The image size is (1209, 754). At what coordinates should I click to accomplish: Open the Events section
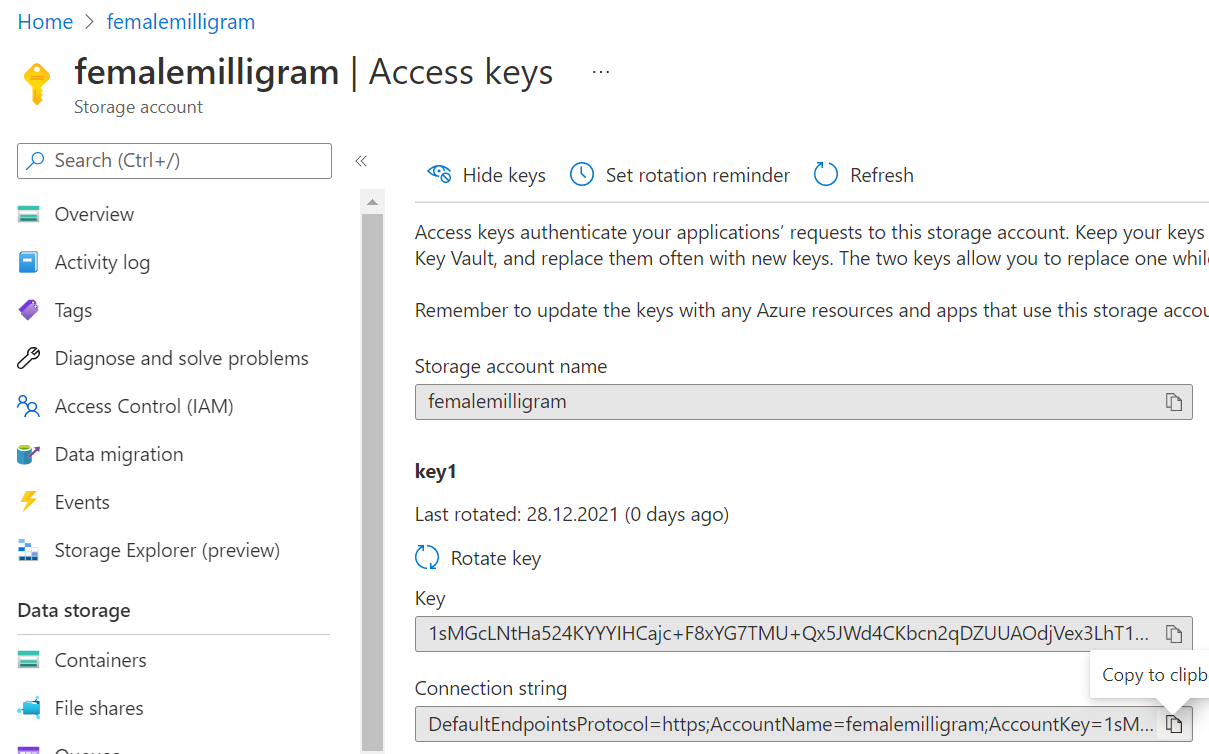(81, 501)
